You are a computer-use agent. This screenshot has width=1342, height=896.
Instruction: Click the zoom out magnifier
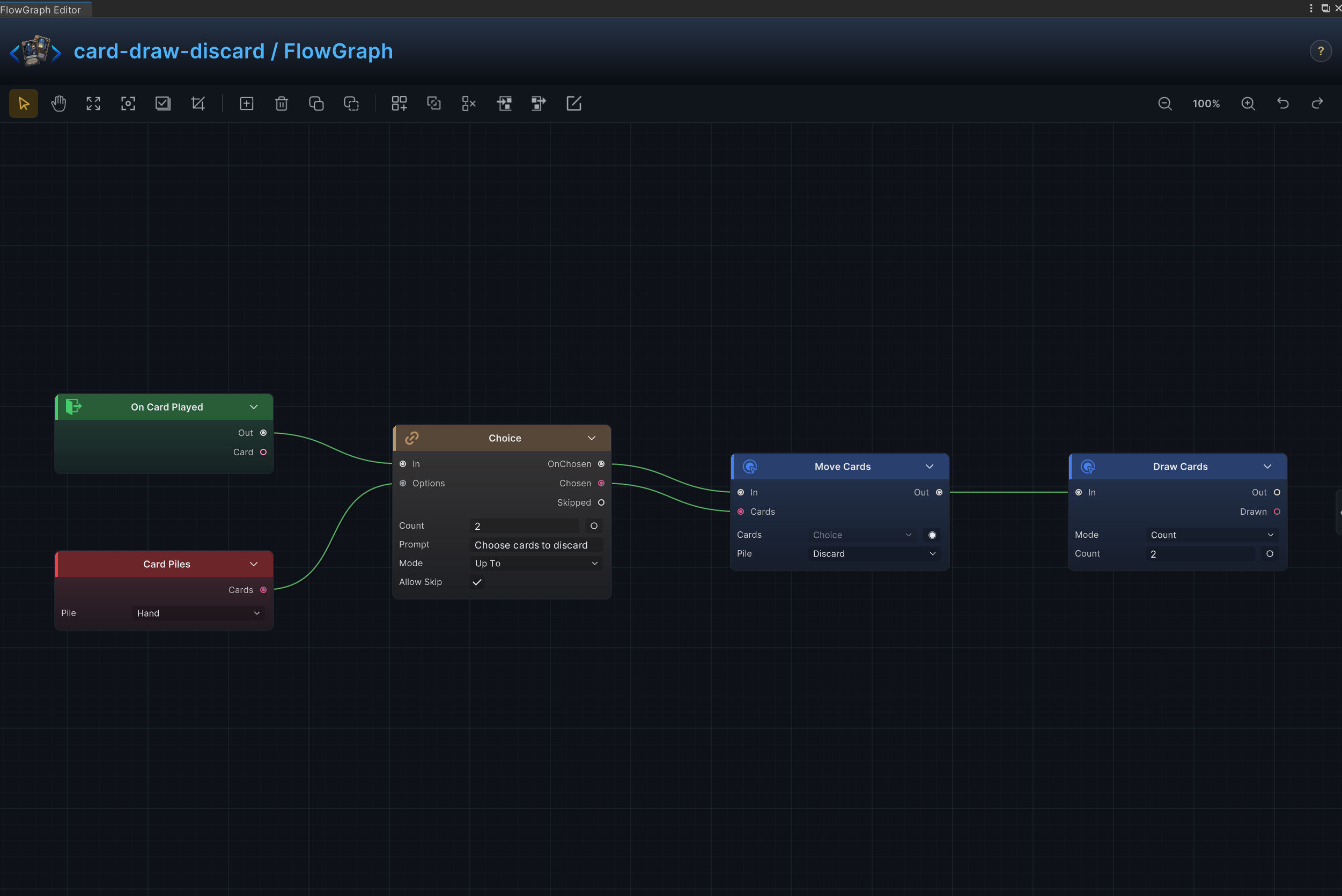(1165, 103)
